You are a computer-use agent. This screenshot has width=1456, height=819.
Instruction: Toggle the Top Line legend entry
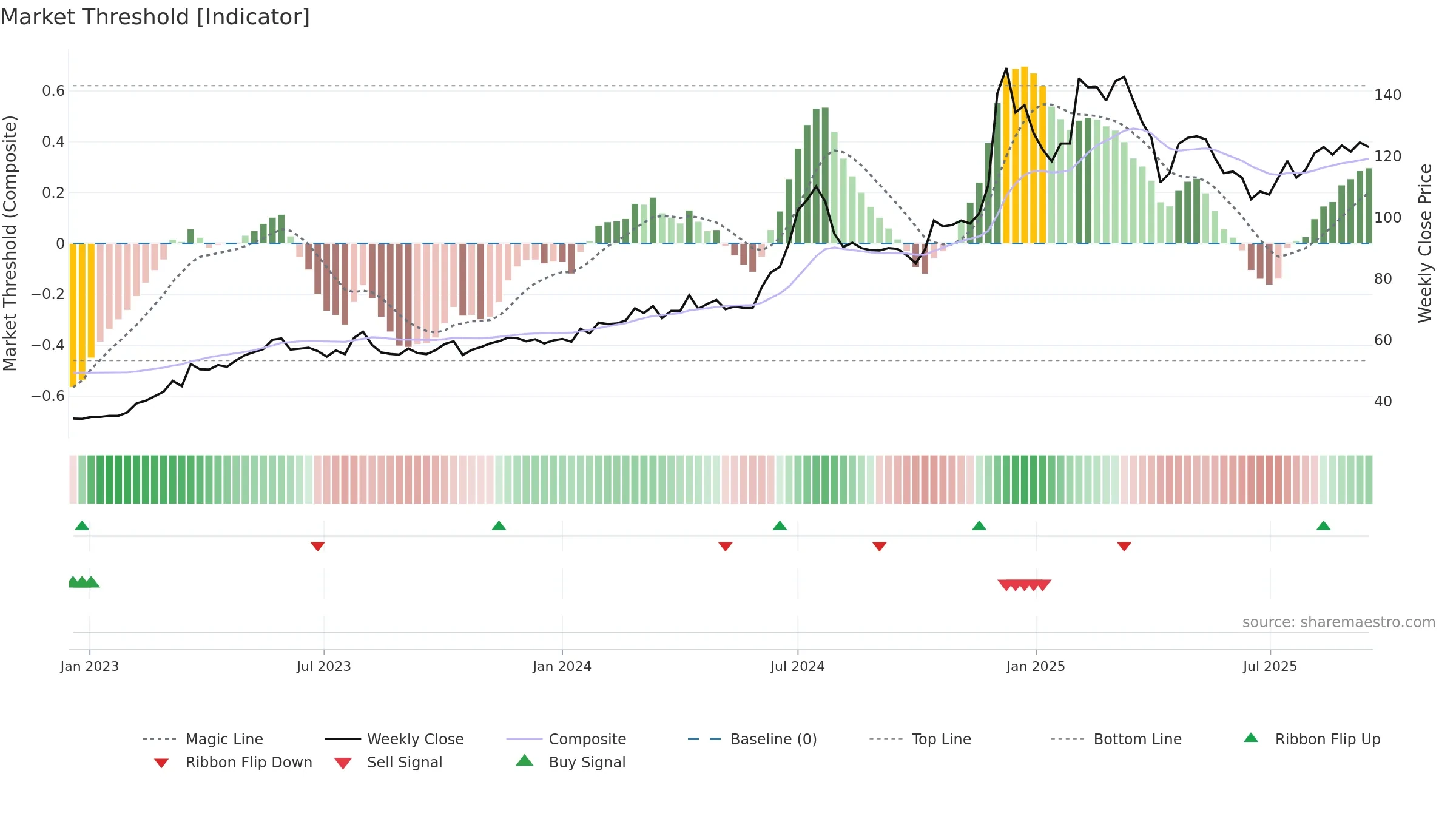[x=920, y=739]
